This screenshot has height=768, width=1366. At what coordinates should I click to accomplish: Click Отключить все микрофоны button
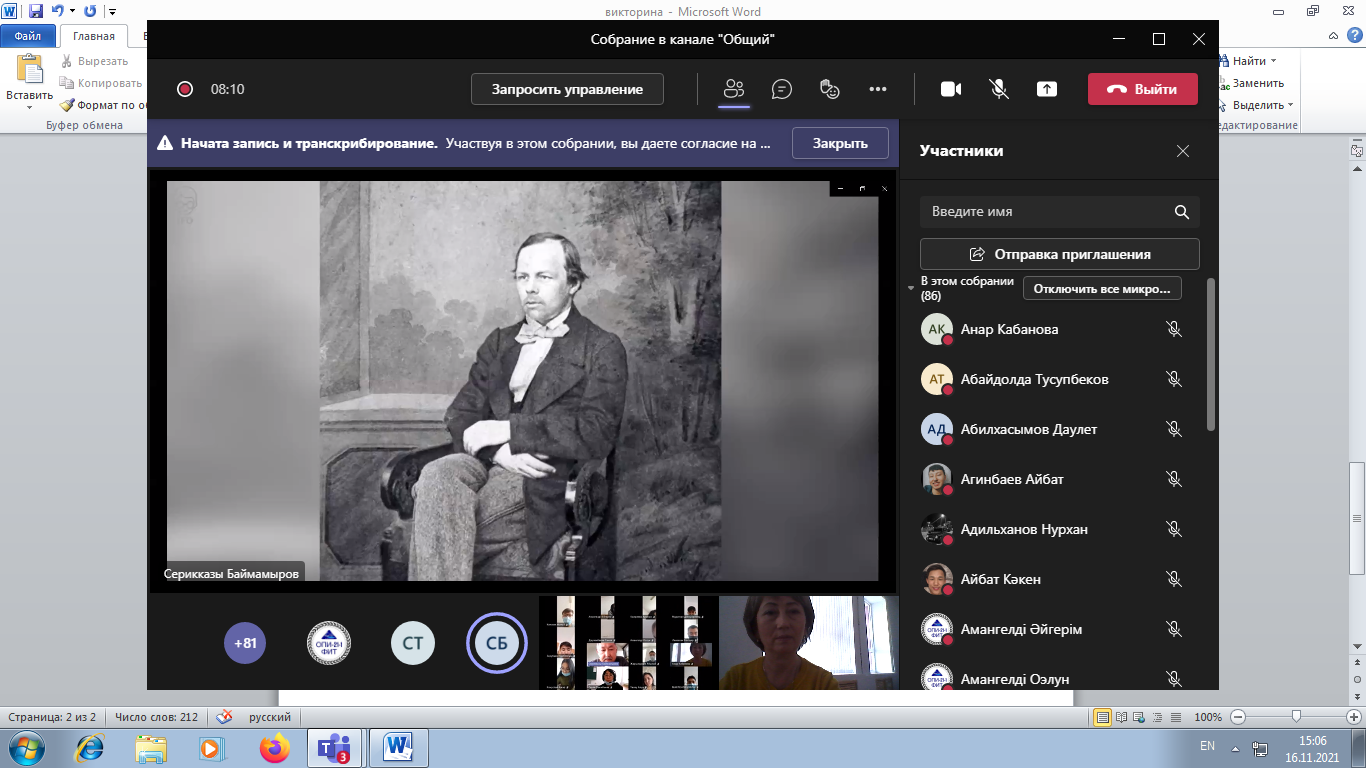tap(1102, 289)
